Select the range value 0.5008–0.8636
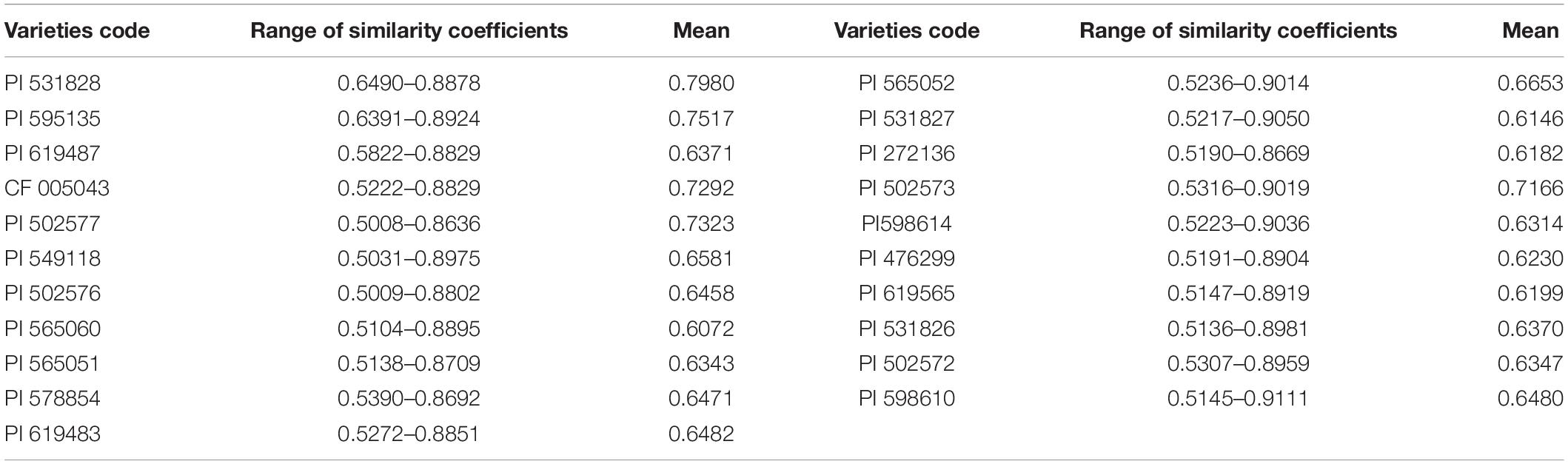This screenshot has height=464, width=1568. [409, 223]
